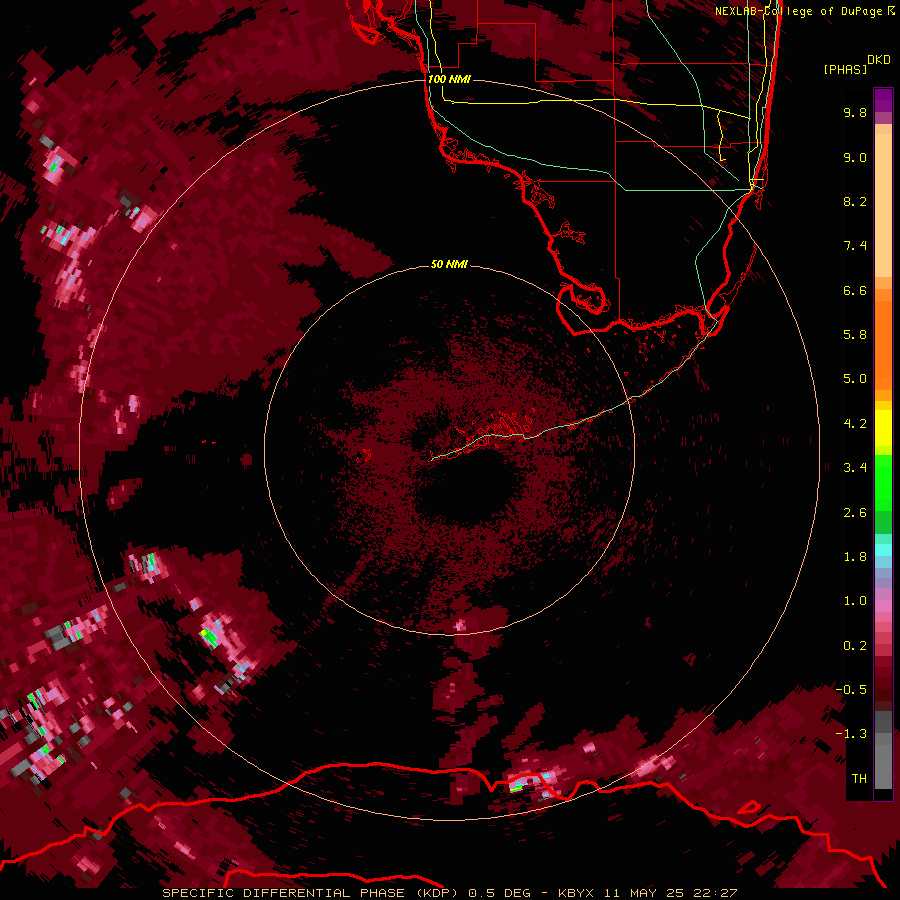Click the 3.4 value on the color scale
Image resolution: width=900 pixels, height=900 pixels.
(855, 468)
